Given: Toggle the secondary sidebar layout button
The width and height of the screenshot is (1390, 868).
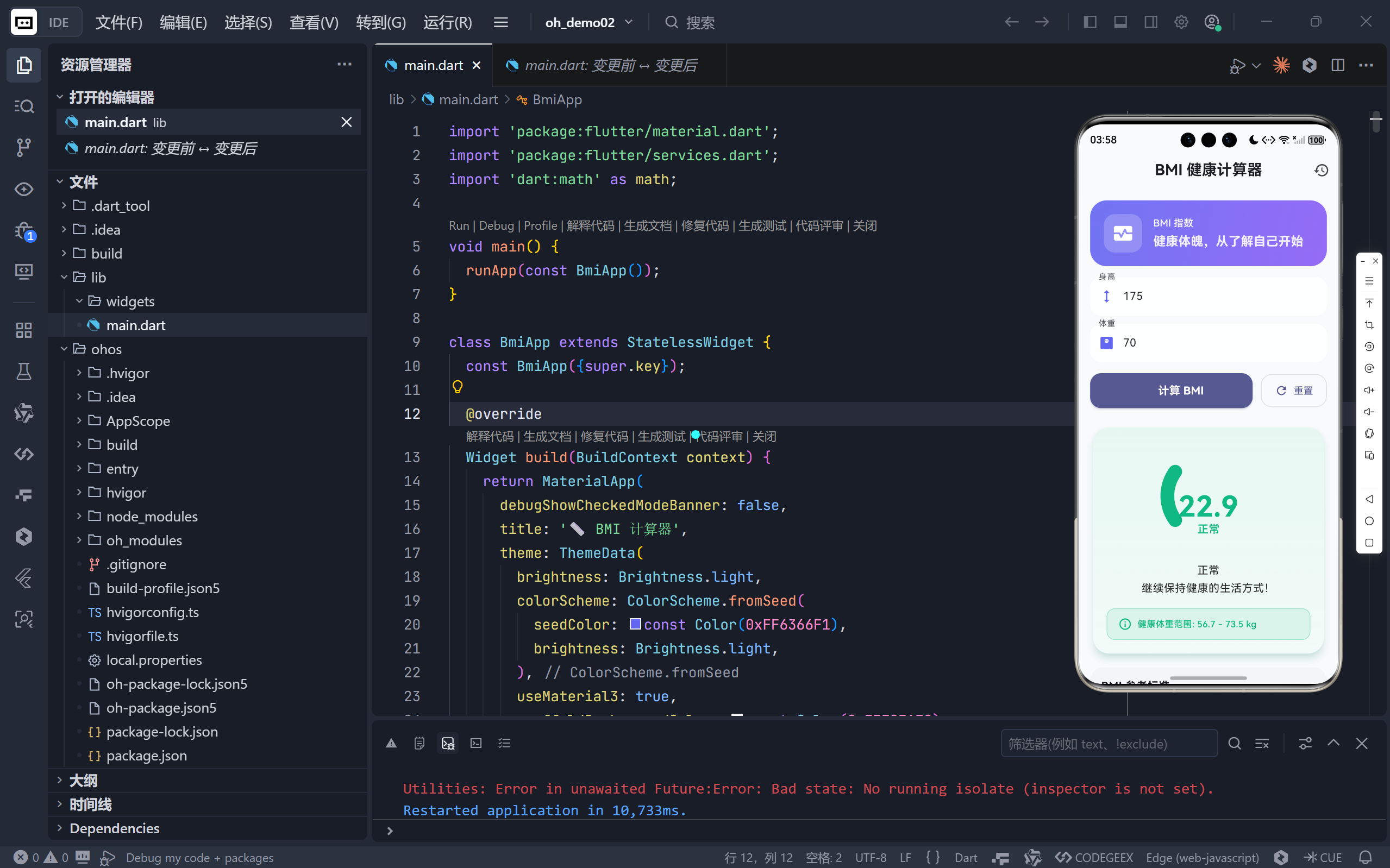Looking at the screenshot, I should (1150, 22).
